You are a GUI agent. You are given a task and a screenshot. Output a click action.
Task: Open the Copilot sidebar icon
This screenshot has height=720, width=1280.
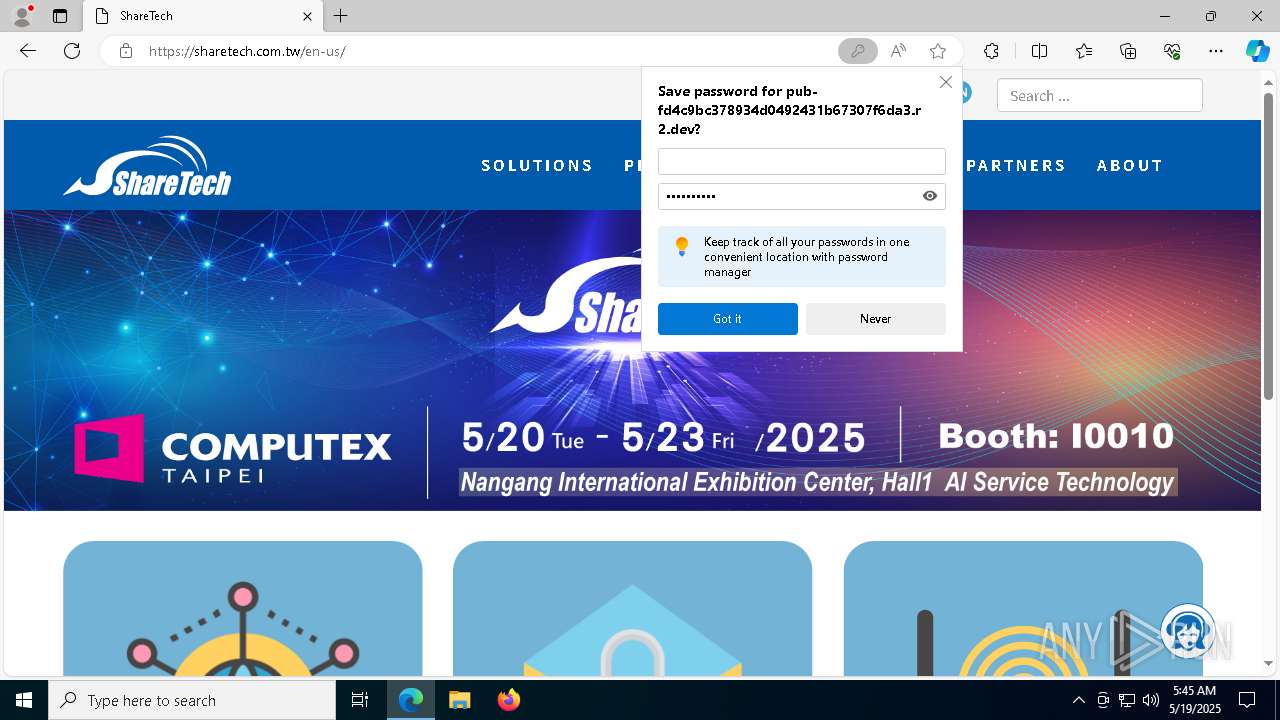click(x=1257, y=51)
